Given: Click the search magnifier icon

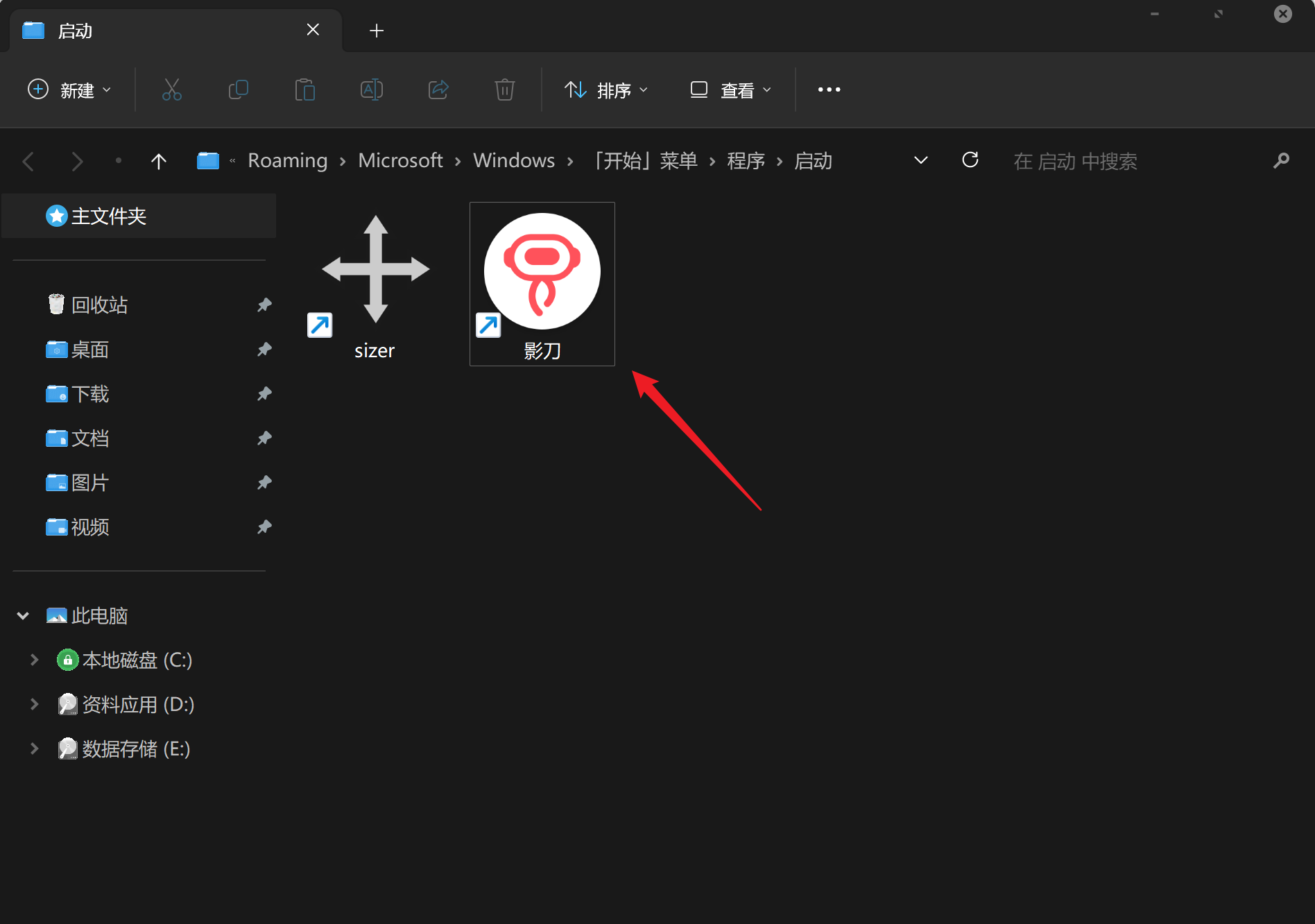Looking at the screenshot, I should click(1281, 161).
